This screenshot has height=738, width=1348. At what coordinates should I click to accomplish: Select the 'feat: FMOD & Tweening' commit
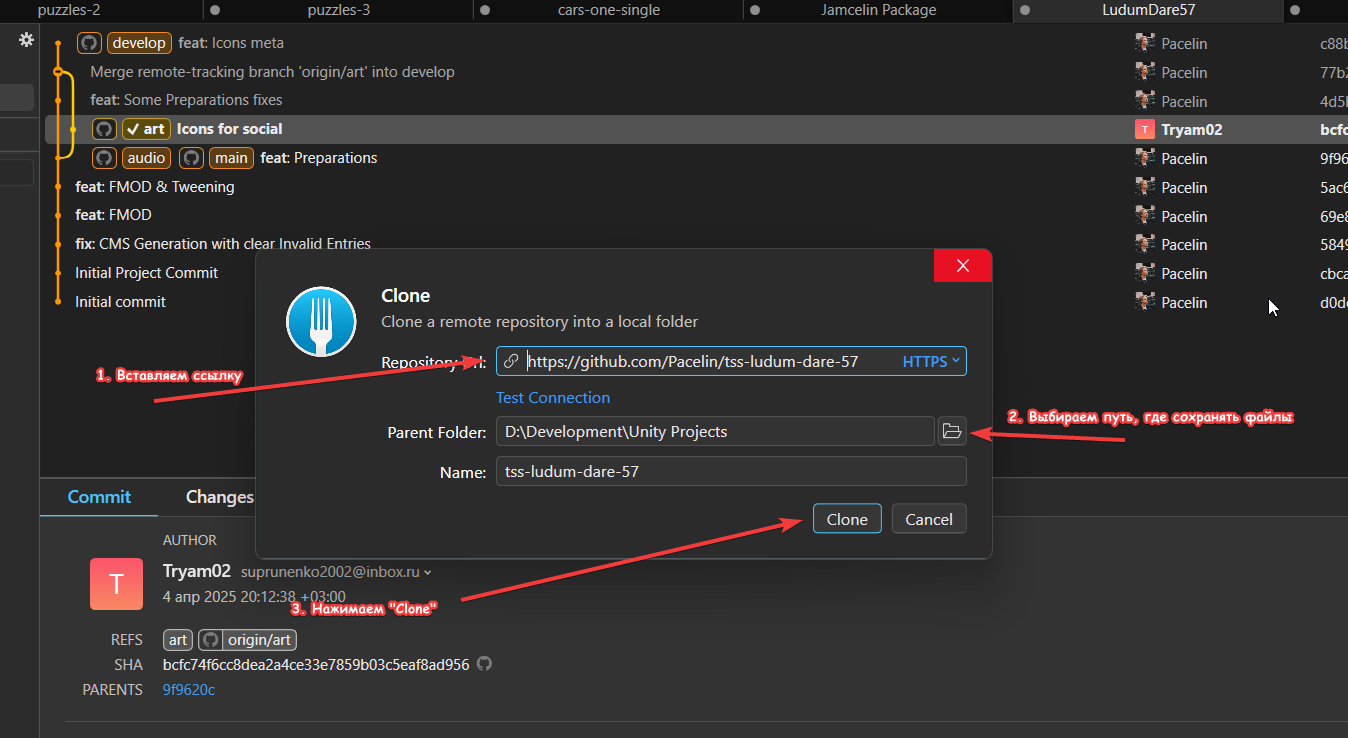tap(155, 187)
